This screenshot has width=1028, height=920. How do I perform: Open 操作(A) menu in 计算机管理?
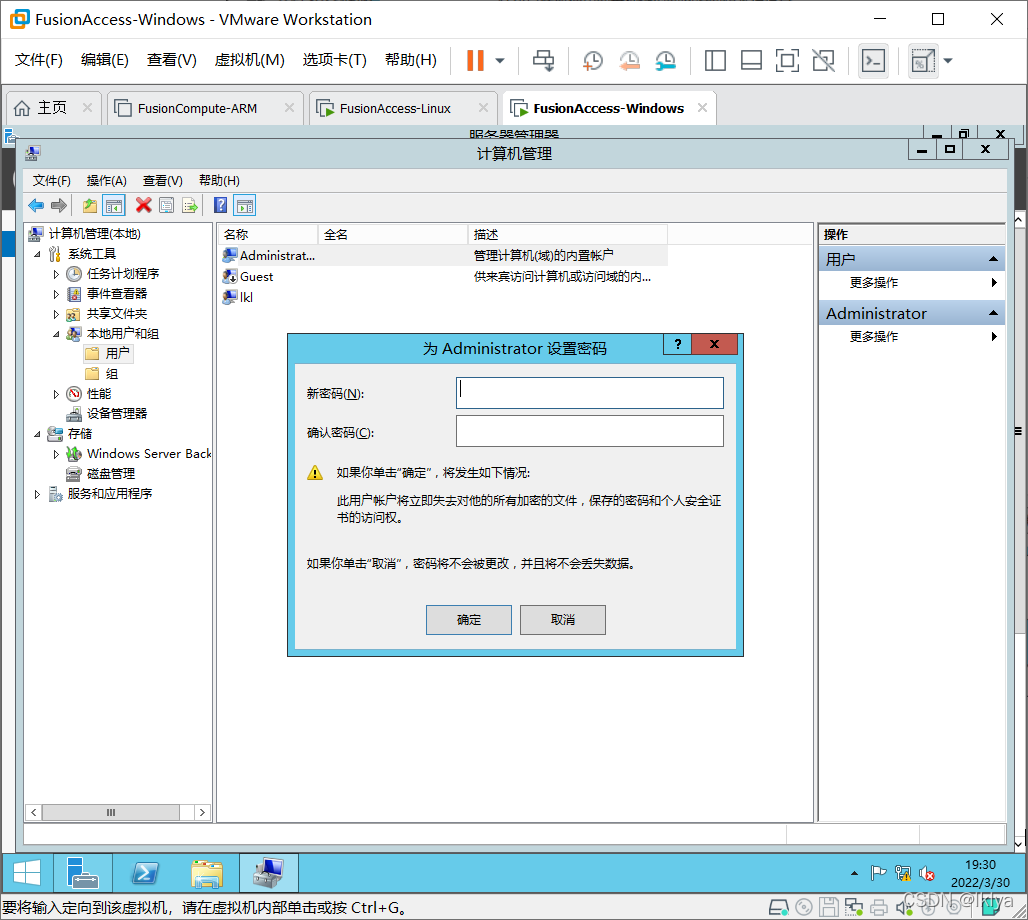click(x=106, y=180)
